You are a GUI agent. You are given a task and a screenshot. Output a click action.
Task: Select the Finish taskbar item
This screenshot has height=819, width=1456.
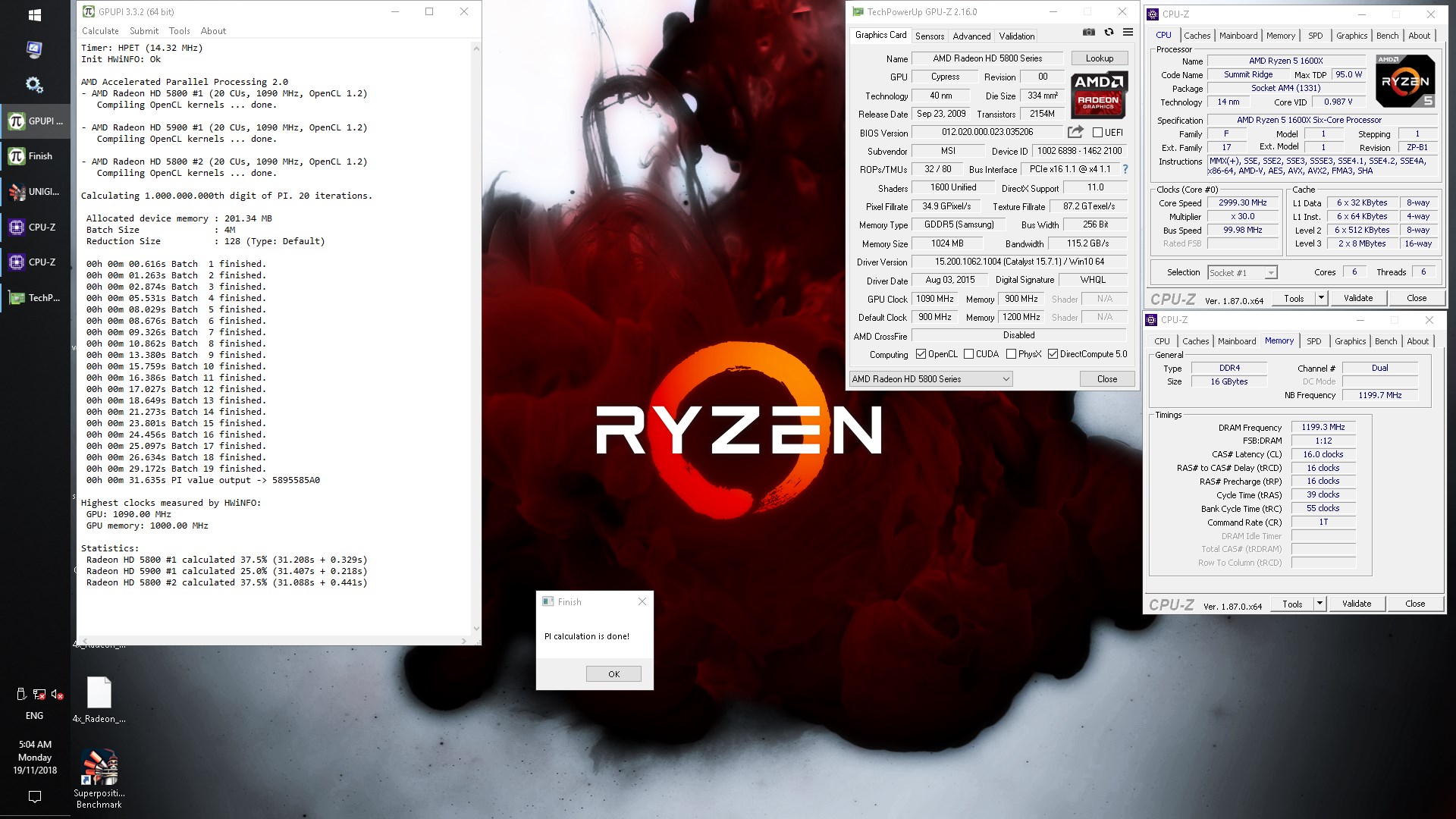click(35, 156)
